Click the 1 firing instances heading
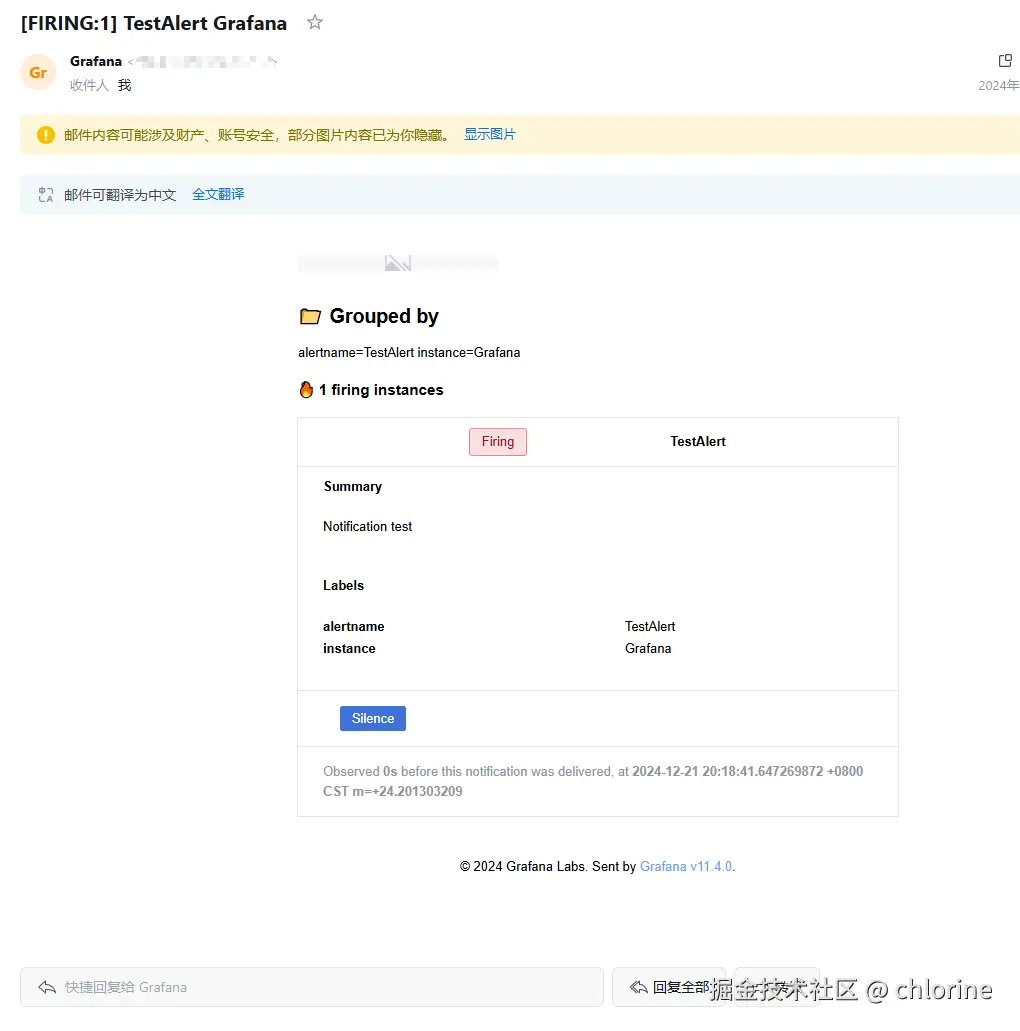Screen dimensions: 1020x1031 [x=381, y=390]
